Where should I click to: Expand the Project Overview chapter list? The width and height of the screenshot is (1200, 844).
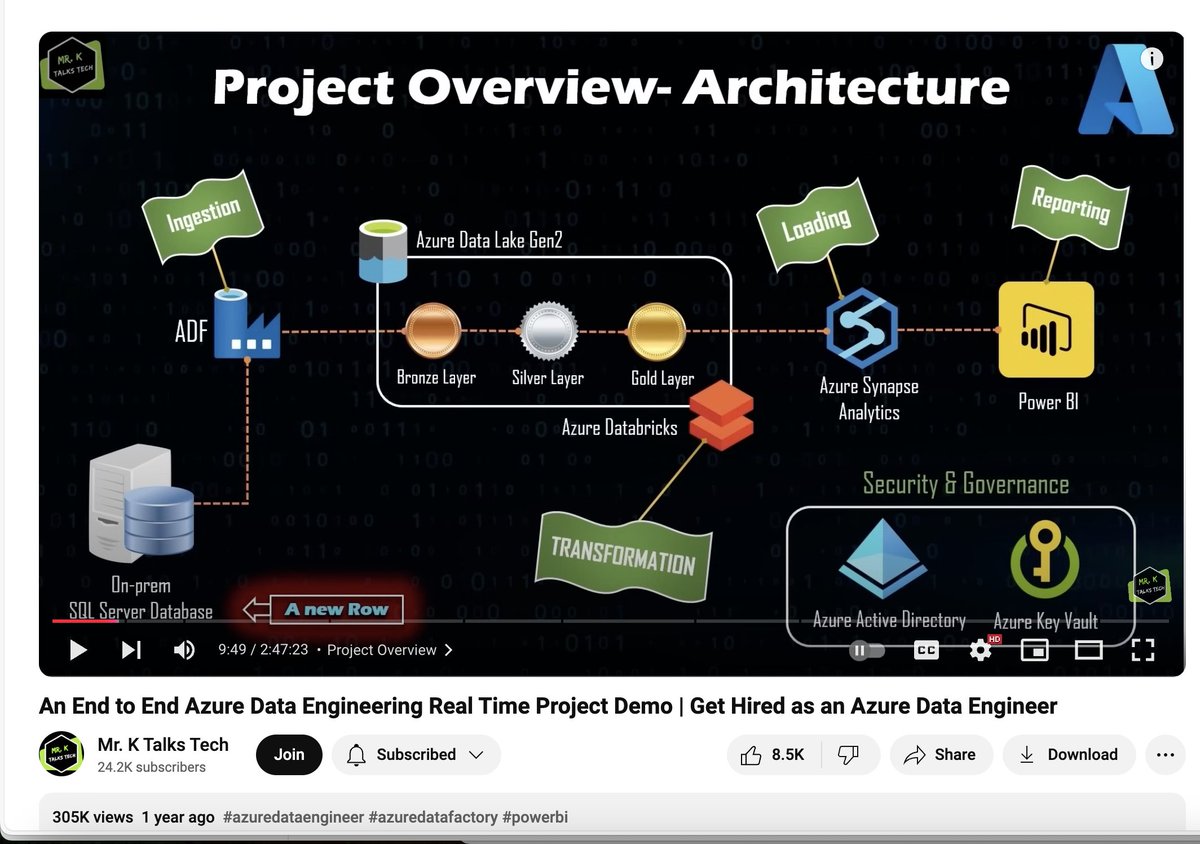pos(390,650)
